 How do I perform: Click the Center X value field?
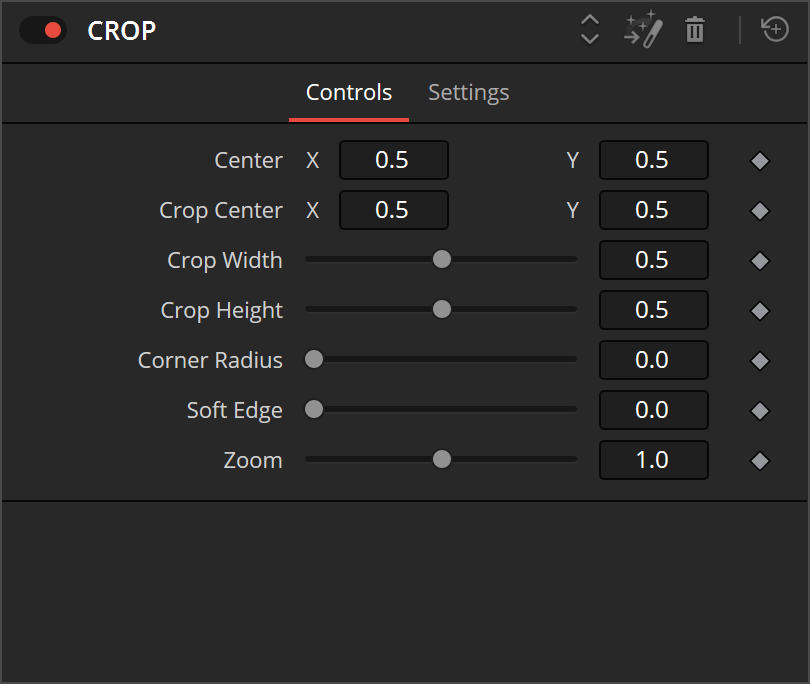click(x=393, y=160)
